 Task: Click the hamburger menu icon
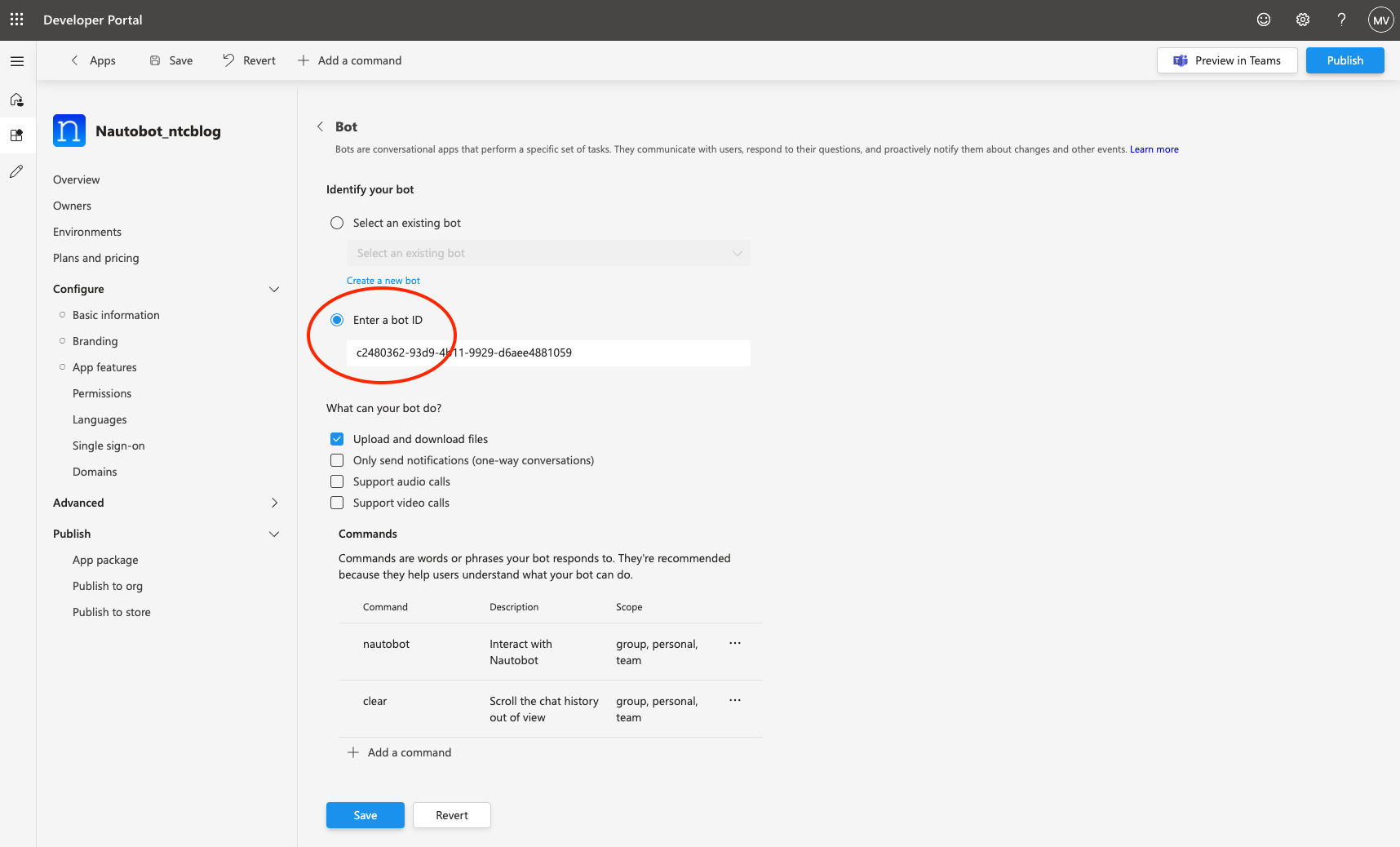(16, 60)
